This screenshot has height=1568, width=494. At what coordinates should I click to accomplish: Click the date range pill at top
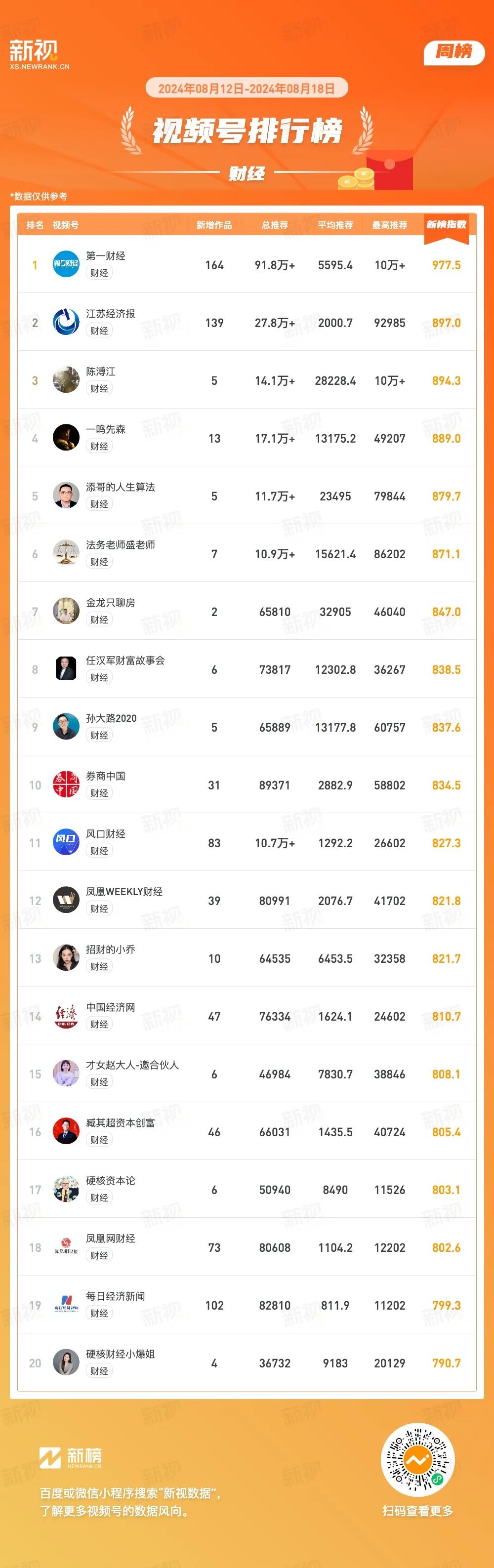tap(247, 88)
